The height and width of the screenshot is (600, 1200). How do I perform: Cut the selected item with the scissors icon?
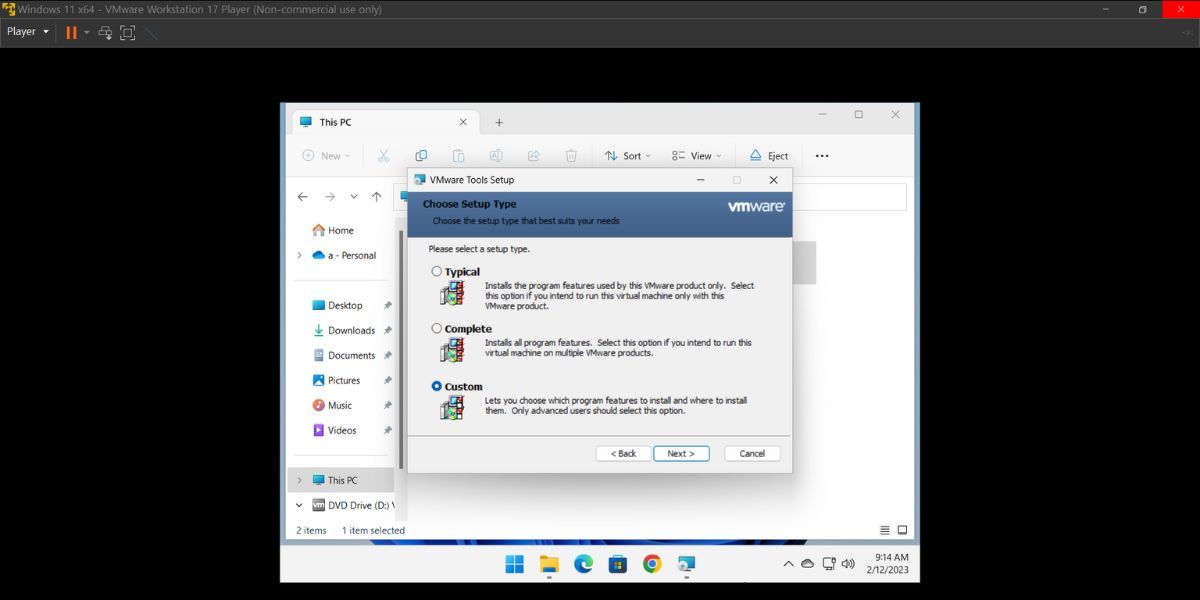click(383, 155)
